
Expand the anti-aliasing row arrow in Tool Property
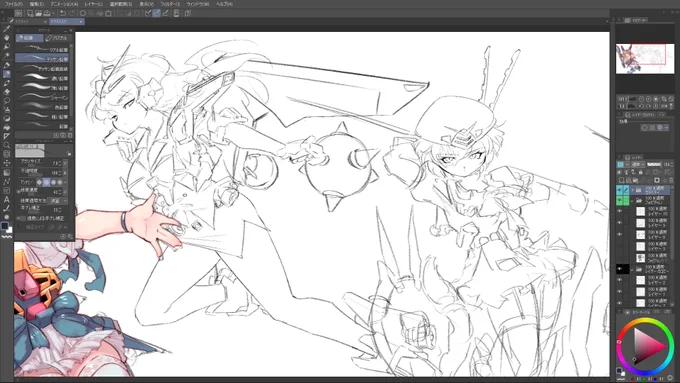click(x=65, y=182)
